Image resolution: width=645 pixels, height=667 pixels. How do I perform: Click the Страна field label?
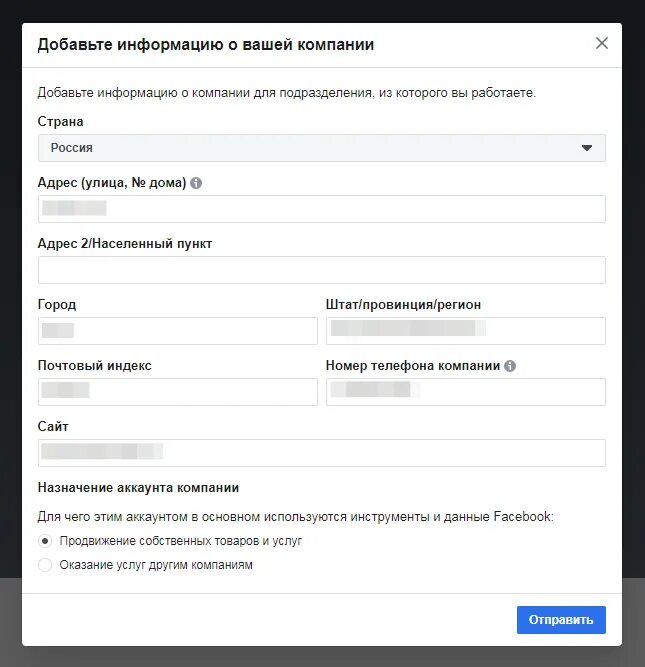(61, 122)
